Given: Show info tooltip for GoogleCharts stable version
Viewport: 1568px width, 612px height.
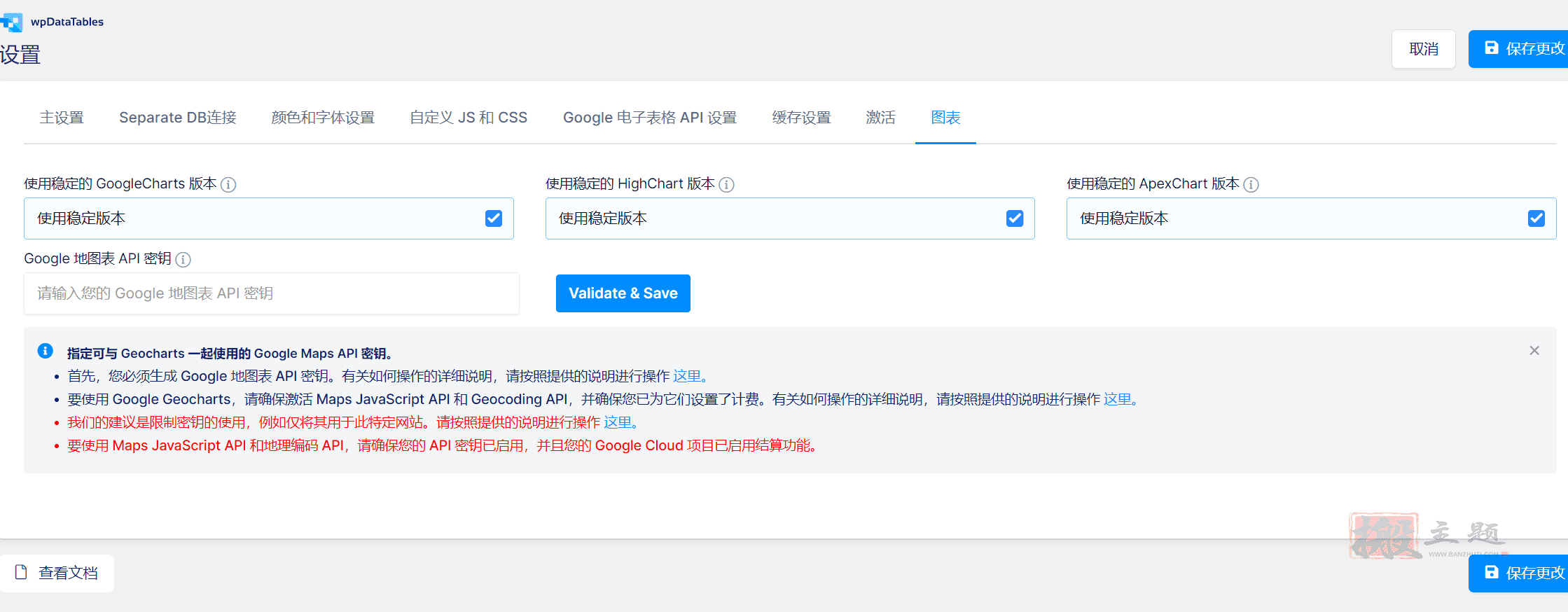Looking at the screenshot, I should 228,184.
